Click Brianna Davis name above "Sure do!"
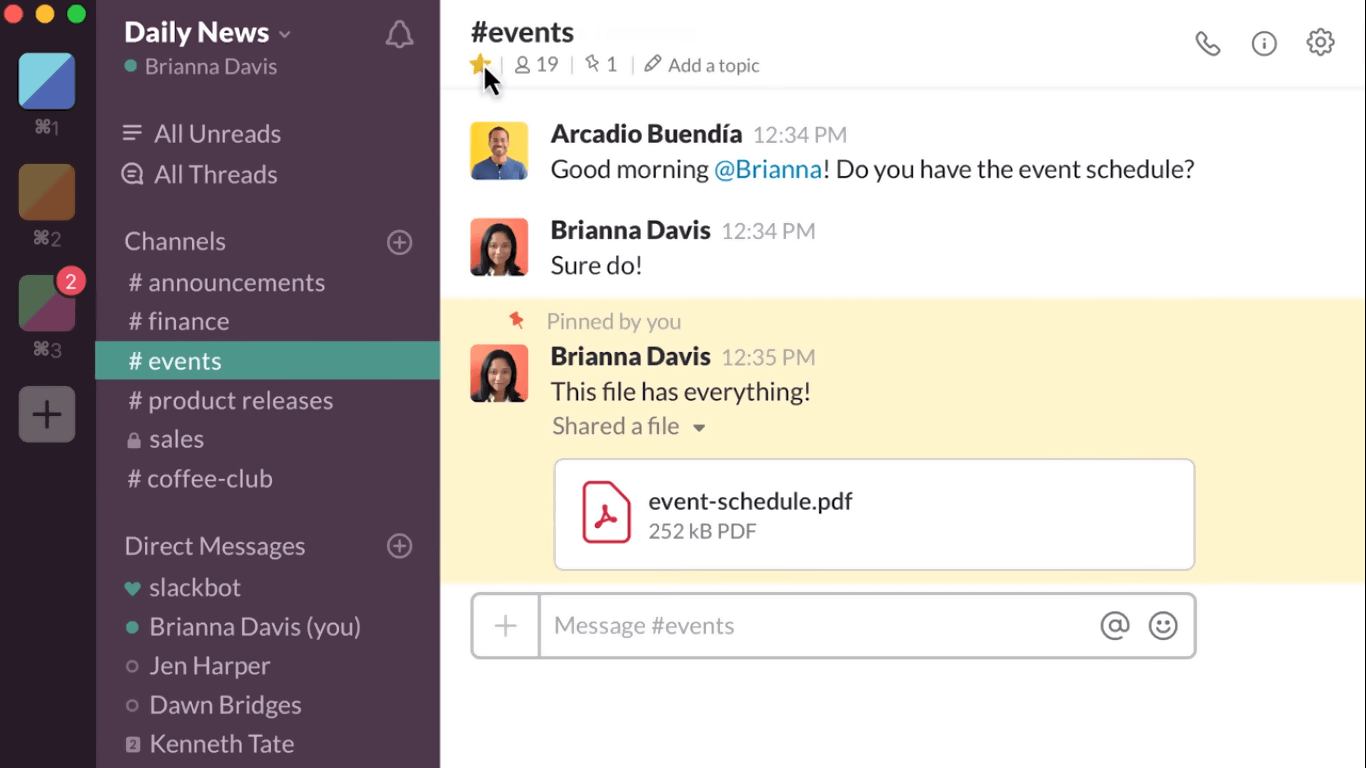Screen dimensions: 1366x768 [630, 230]
